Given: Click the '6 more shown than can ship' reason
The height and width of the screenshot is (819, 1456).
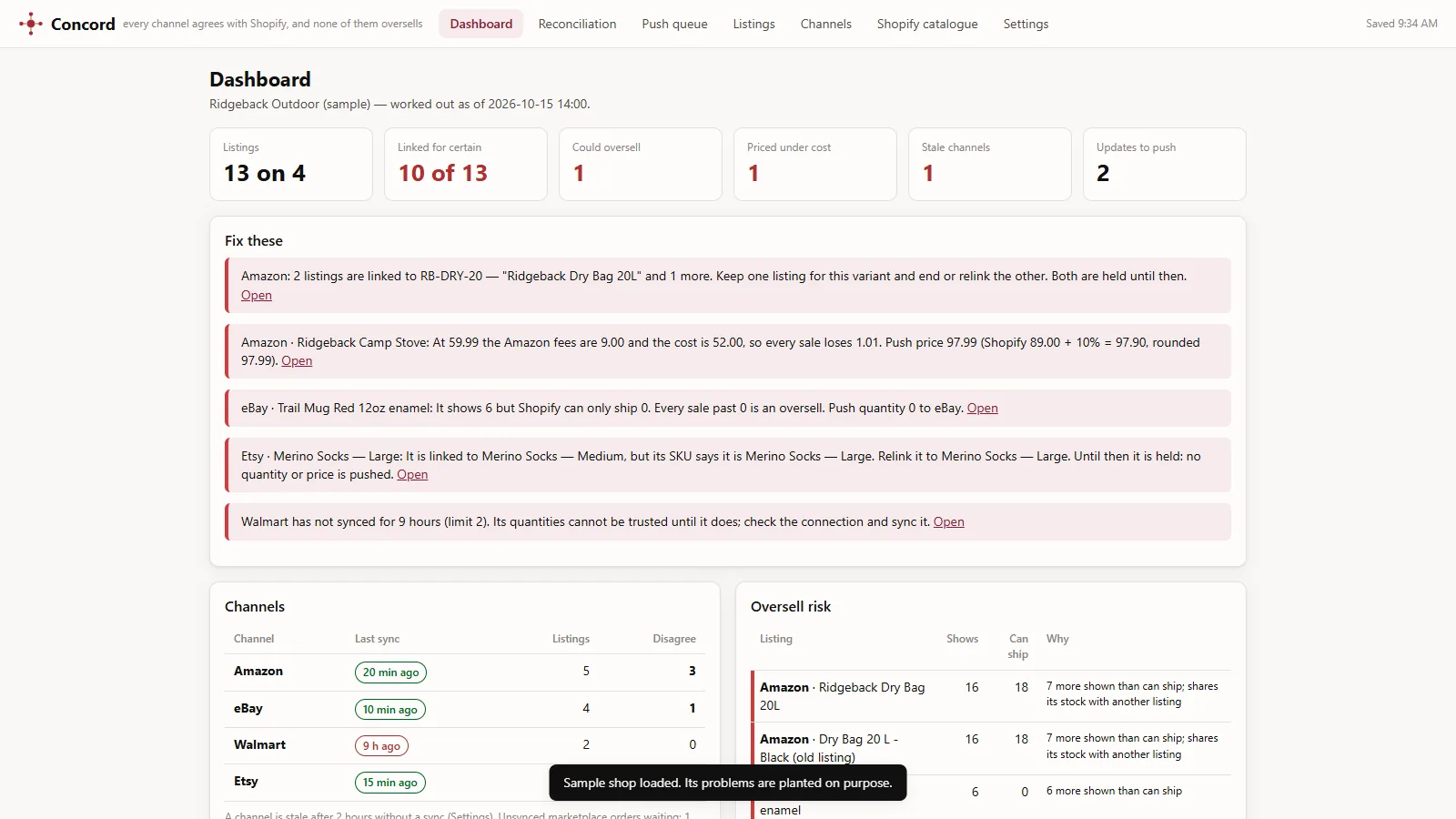Looking at the screenshot, I should click(1114, 791).
